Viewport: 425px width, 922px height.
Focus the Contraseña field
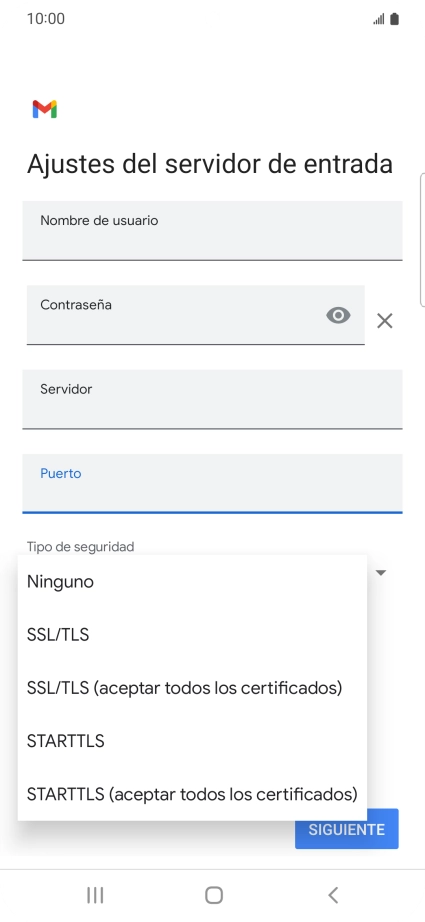coord(196,315)
